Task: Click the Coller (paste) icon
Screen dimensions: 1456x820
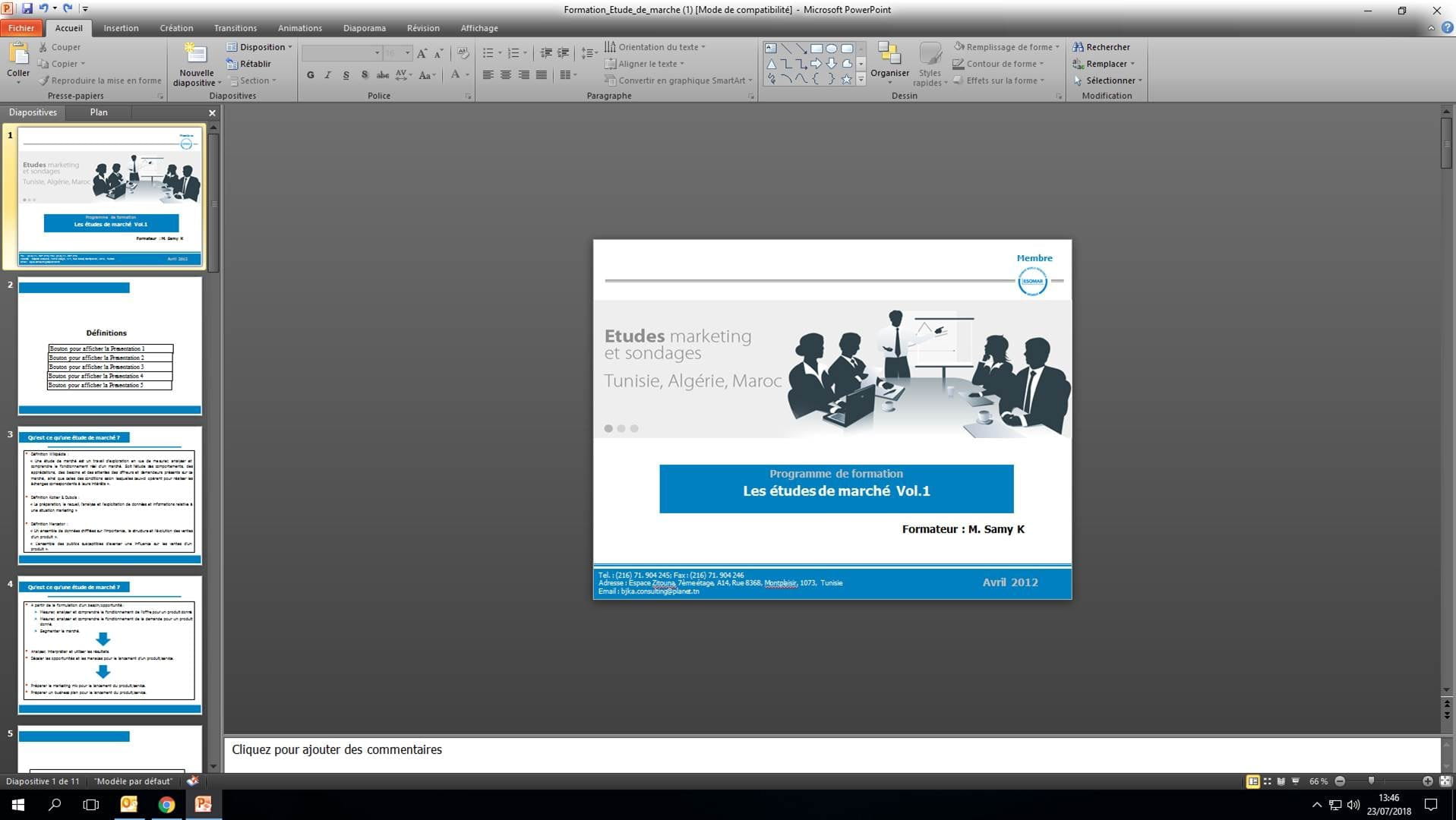Action: (17, 54)
